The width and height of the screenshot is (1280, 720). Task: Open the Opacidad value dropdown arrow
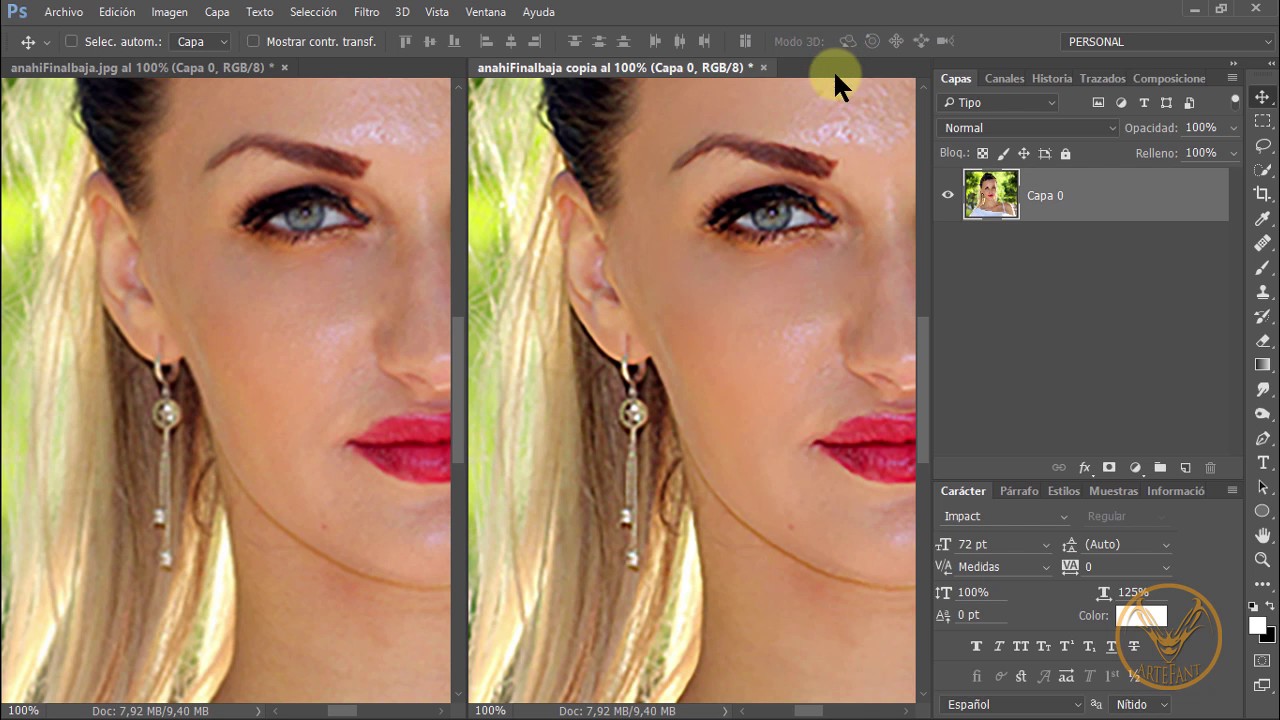point(1233,128)
